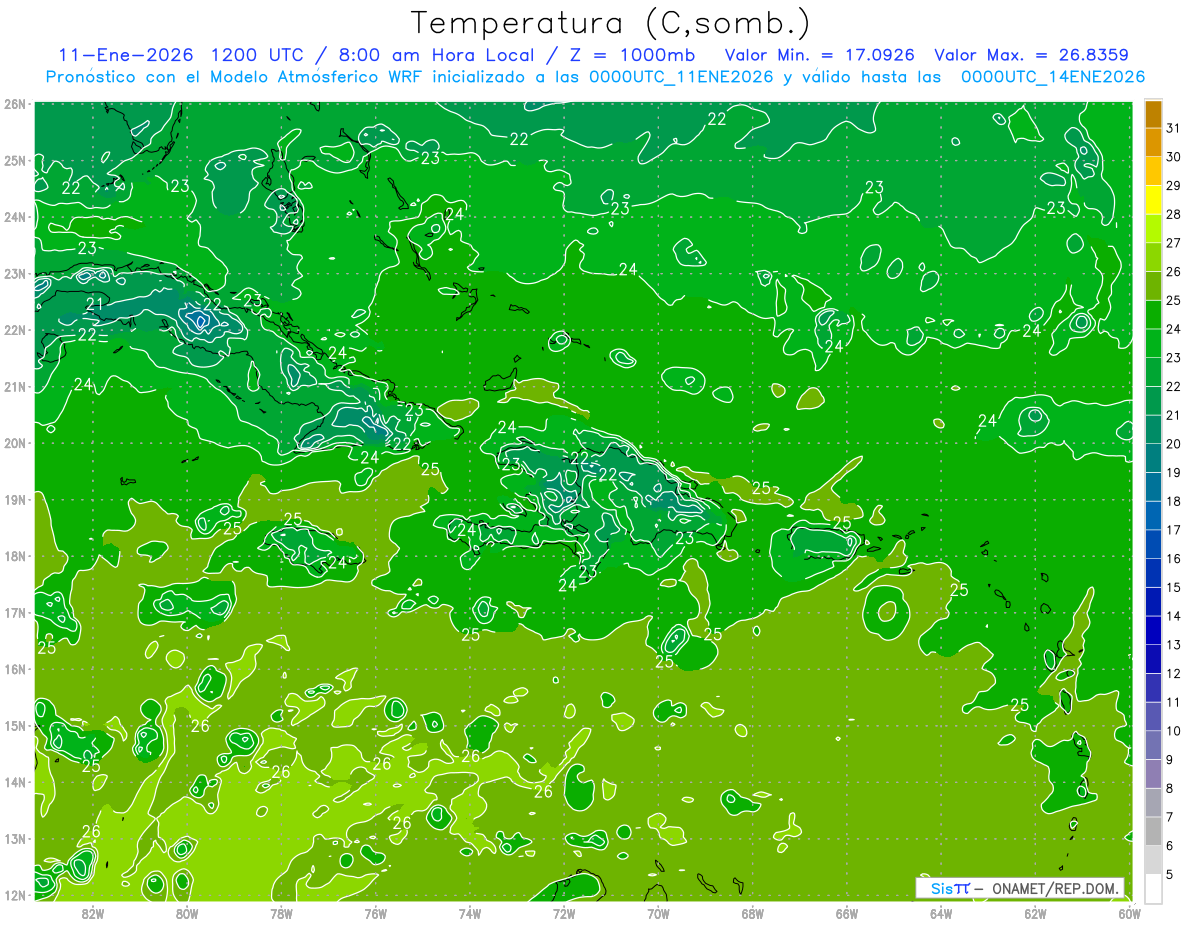
Task: Click the '15N' latitude axis label
Action: (14, 726)
